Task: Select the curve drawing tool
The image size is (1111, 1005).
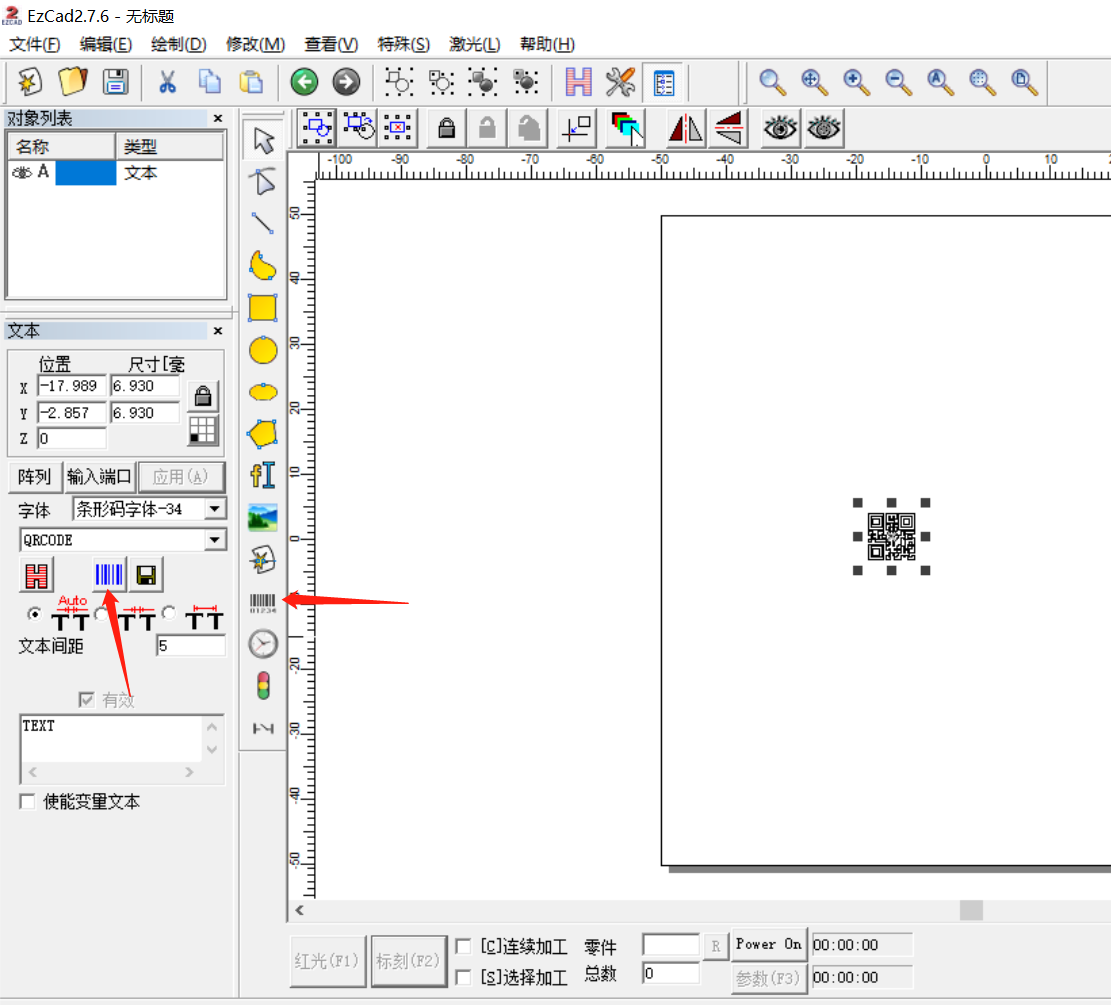Action: coord(263,266)
